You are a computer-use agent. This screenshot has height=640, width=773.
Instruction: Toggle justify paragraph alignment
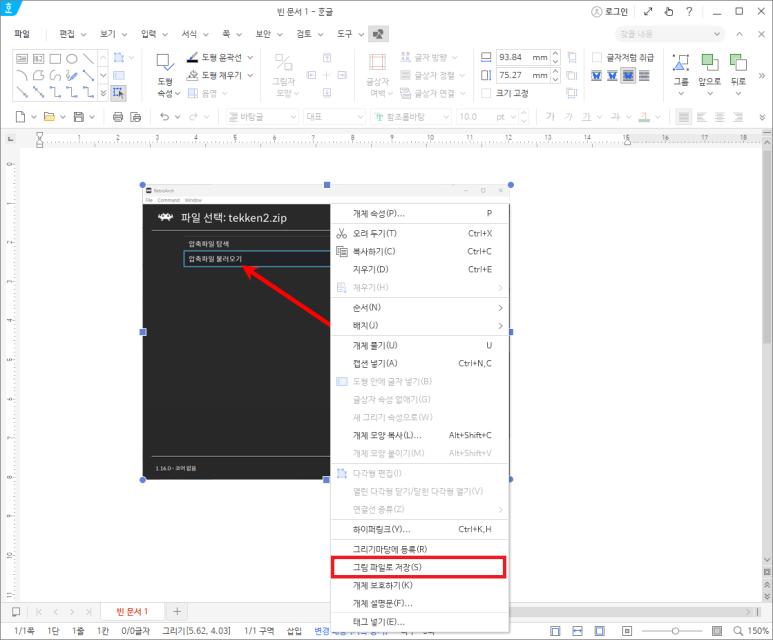pyautogui.click(x=683, y=117)
